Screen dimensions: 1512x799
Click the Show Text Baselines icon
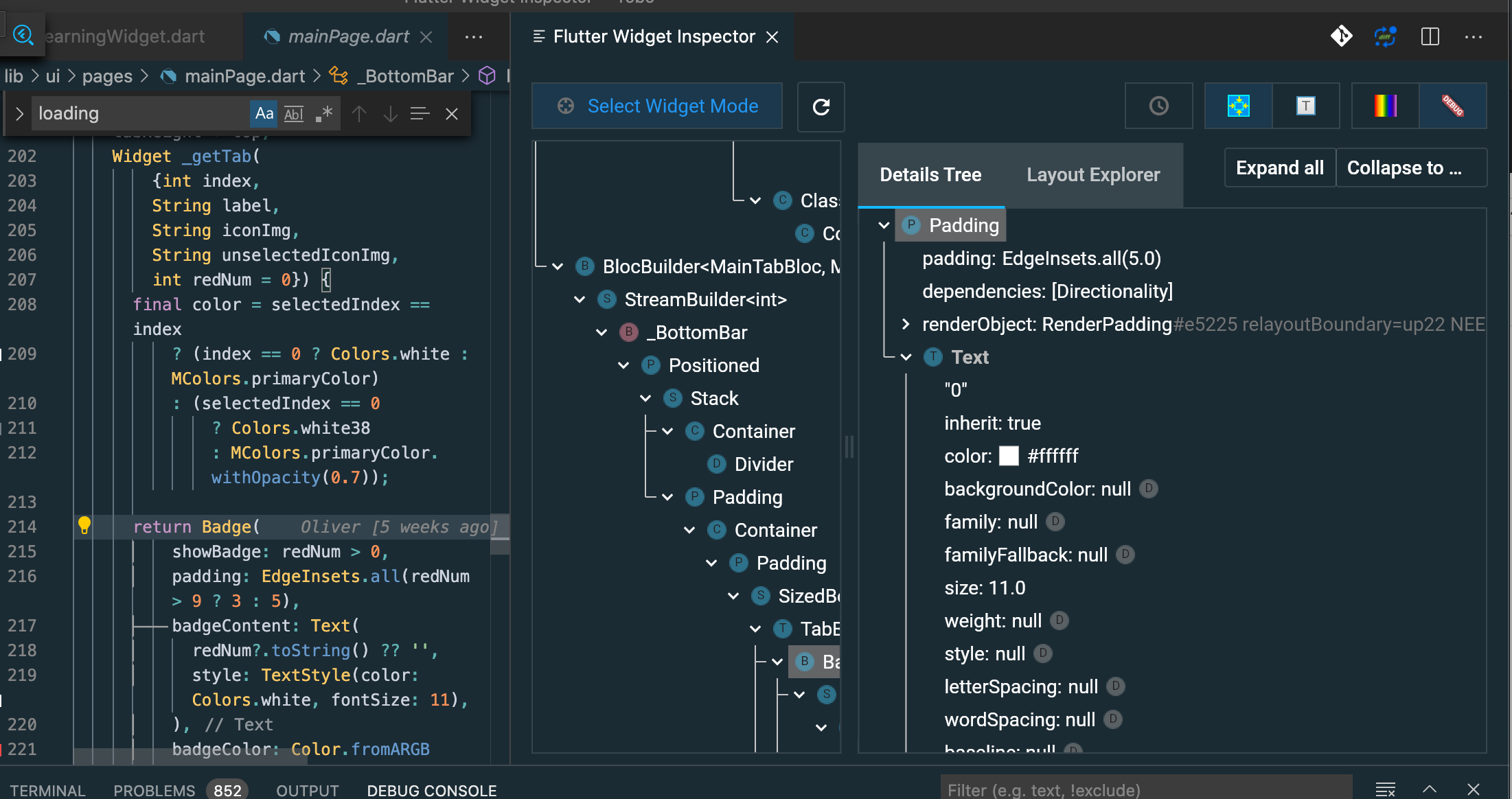pos(1305,106)
